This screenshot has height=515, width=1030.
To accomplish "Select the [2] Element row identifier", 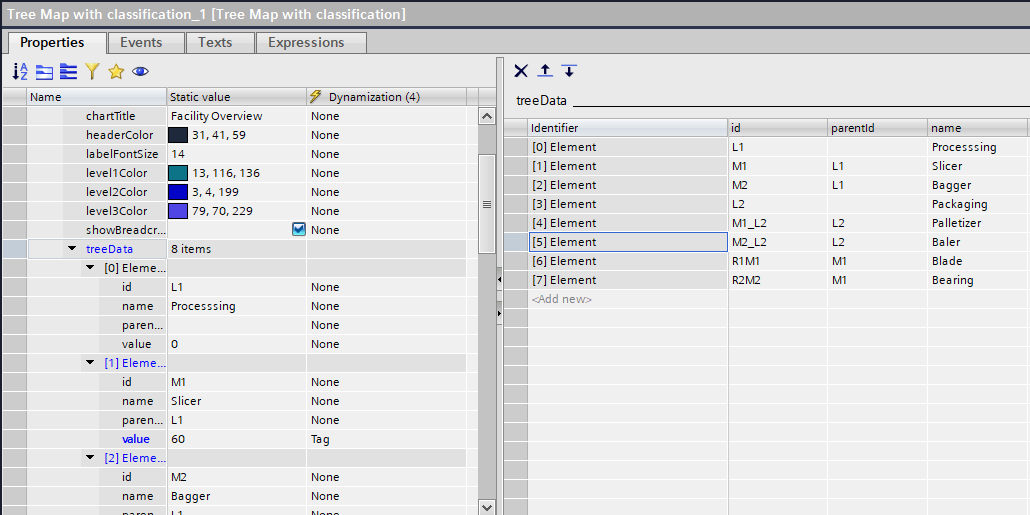I will [x=628, y=185].
